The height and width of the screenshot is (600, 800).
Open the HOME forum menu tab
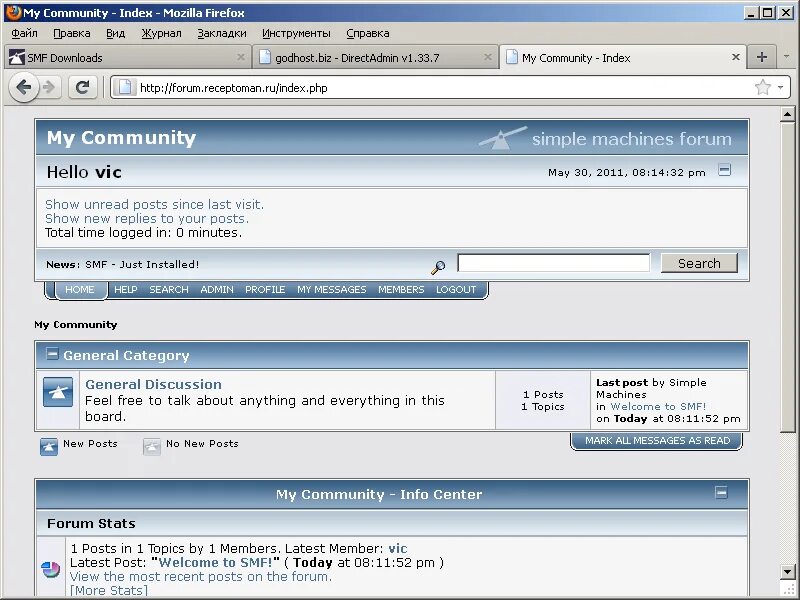[80, 289]
